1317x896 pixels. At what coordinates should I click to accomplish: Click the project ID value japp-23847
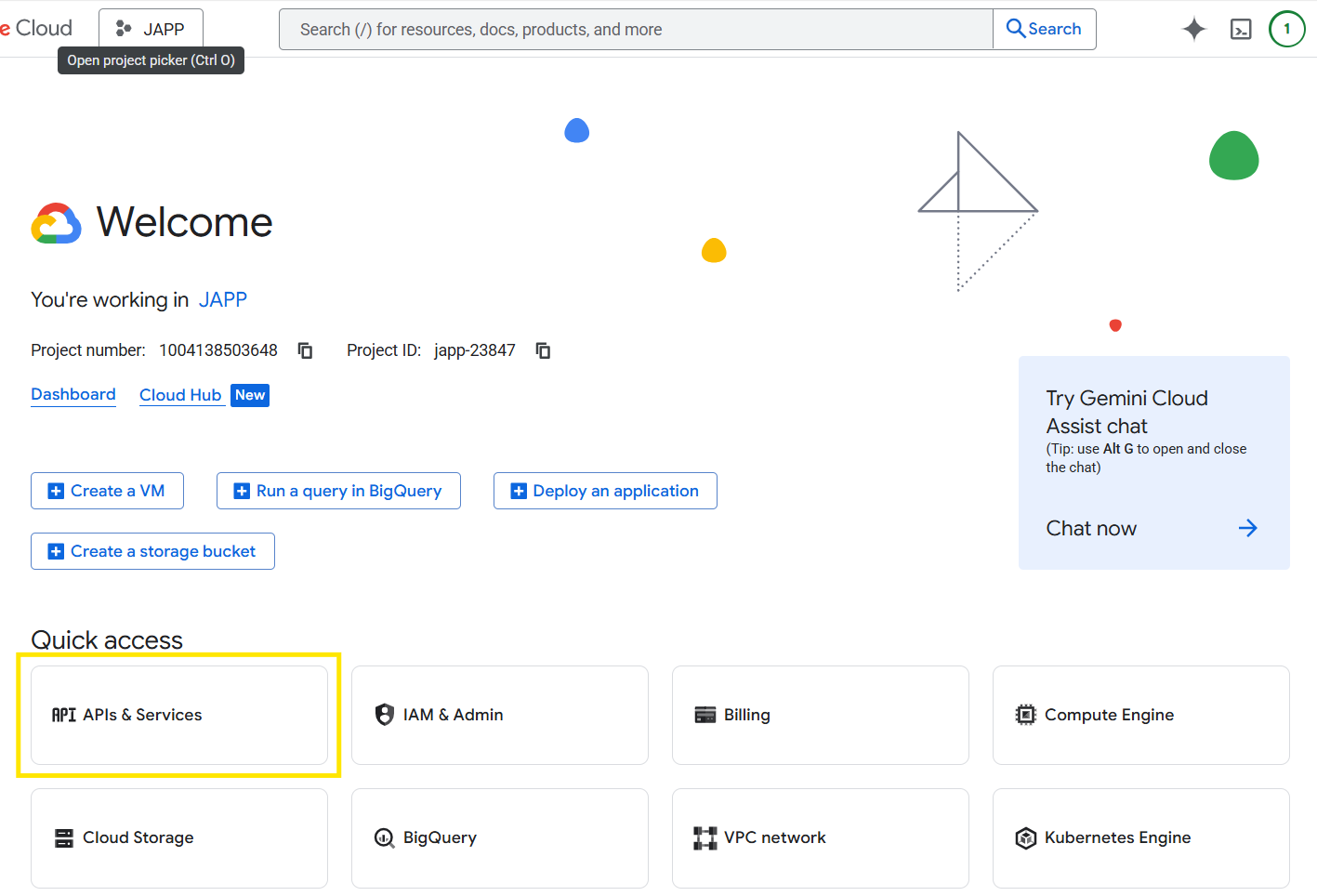coord(475,350)
